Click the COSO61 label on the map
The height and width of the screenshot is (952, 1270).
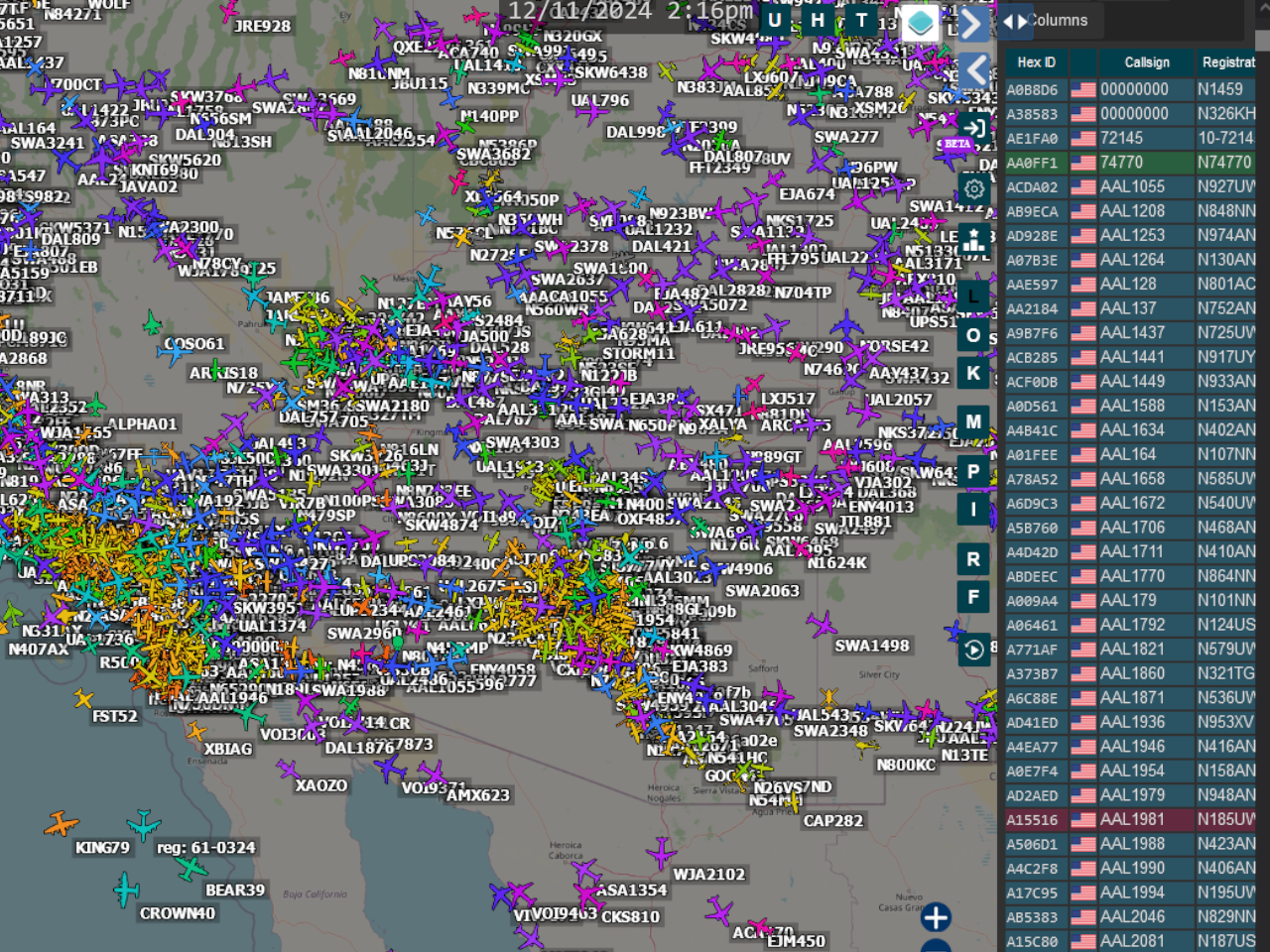click(x=194, y=344)
